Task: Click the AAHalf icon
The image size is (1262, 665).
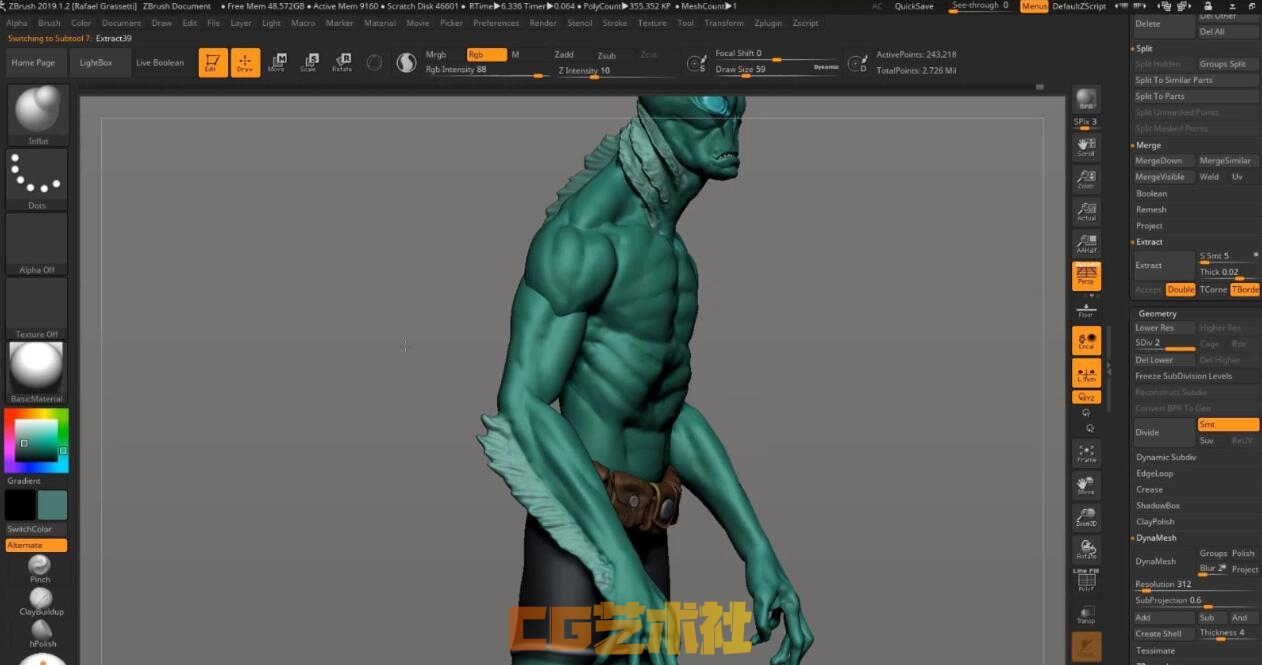Action: pos(1086,244)
